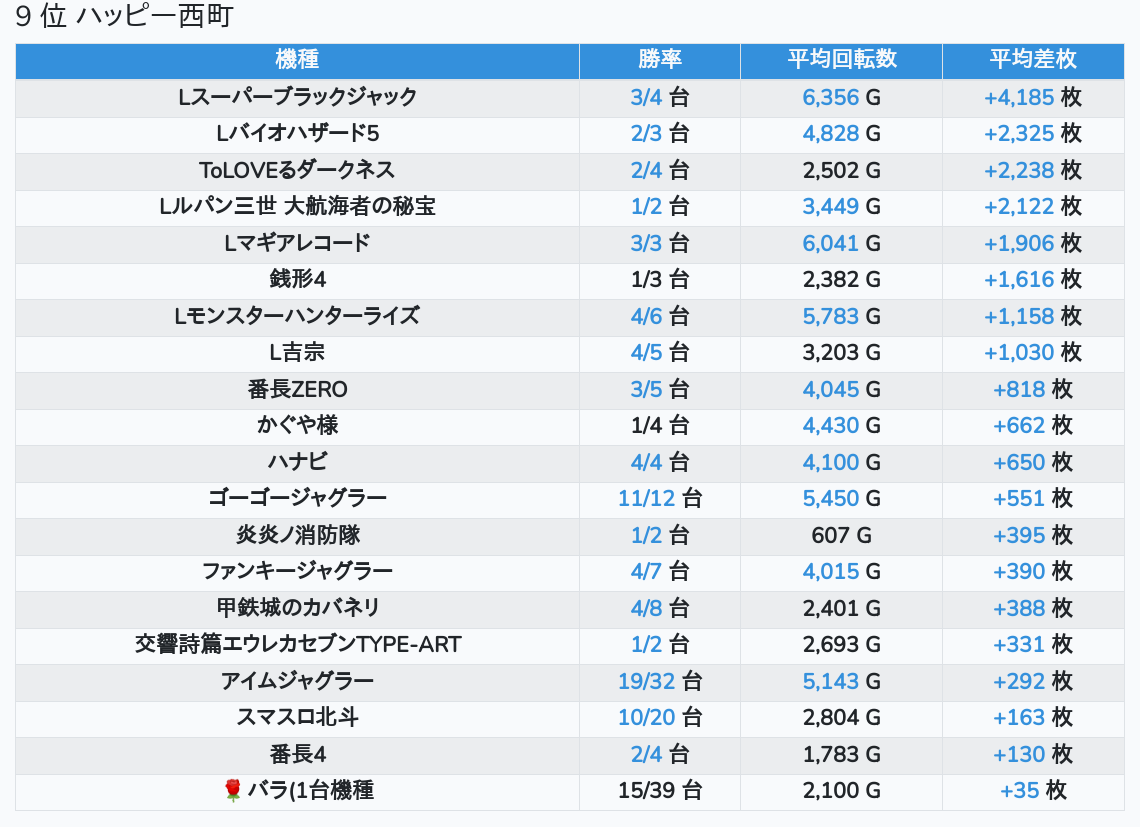Select the かぐや様 machine name
The height and width of the screenshot is (827, 1140).
tap(297, 426)
